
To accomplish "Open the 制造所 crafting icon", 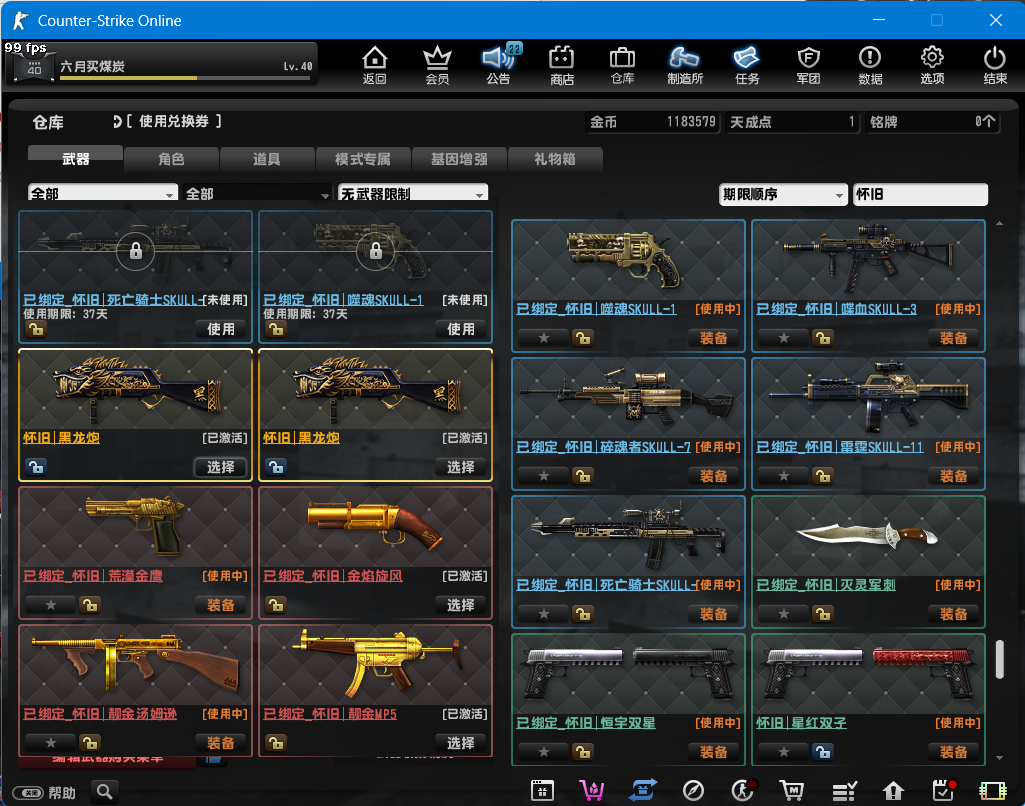I will click(684, 65).
